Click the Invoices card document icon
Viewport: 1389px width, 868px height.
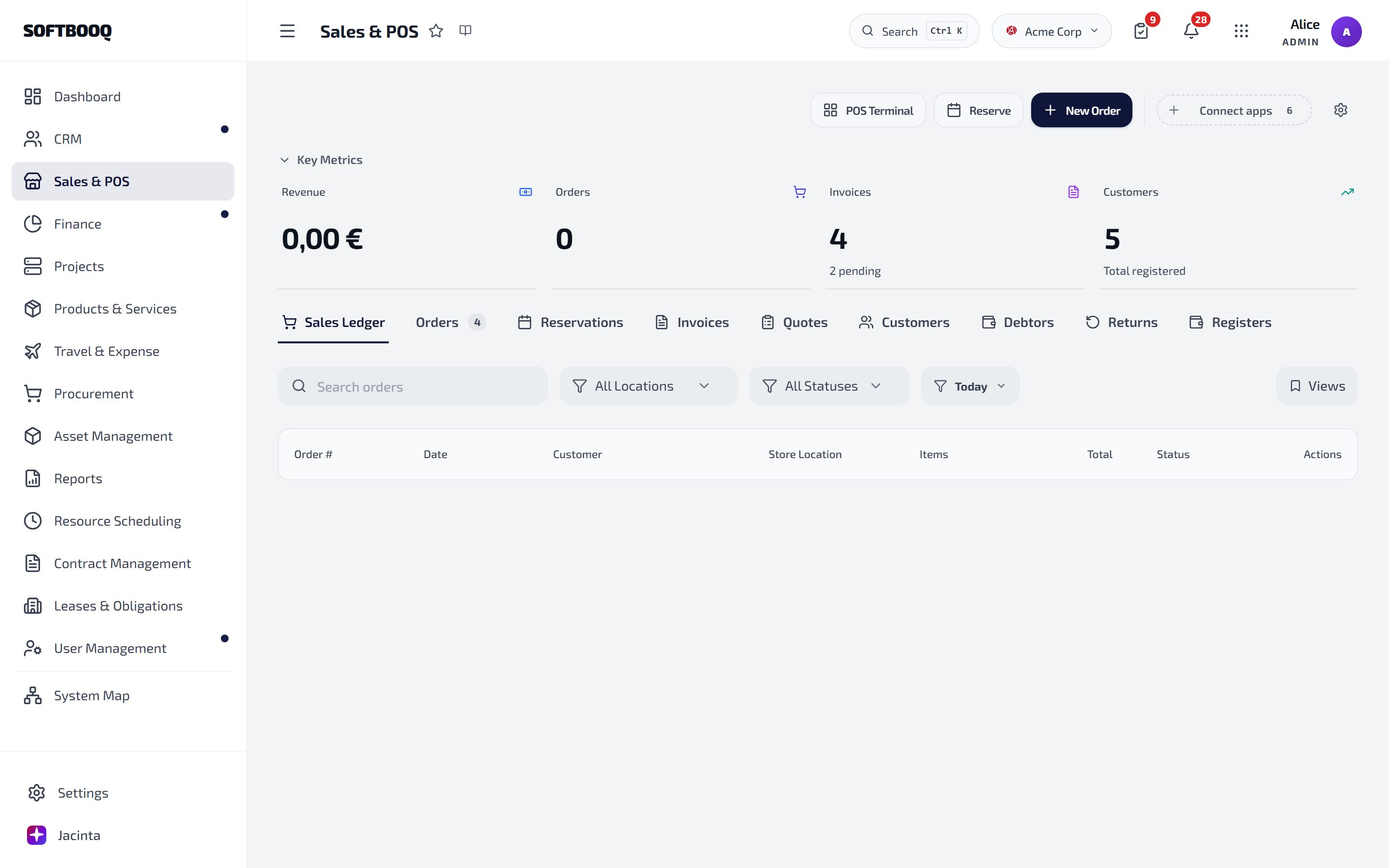tap(1073, 192)
